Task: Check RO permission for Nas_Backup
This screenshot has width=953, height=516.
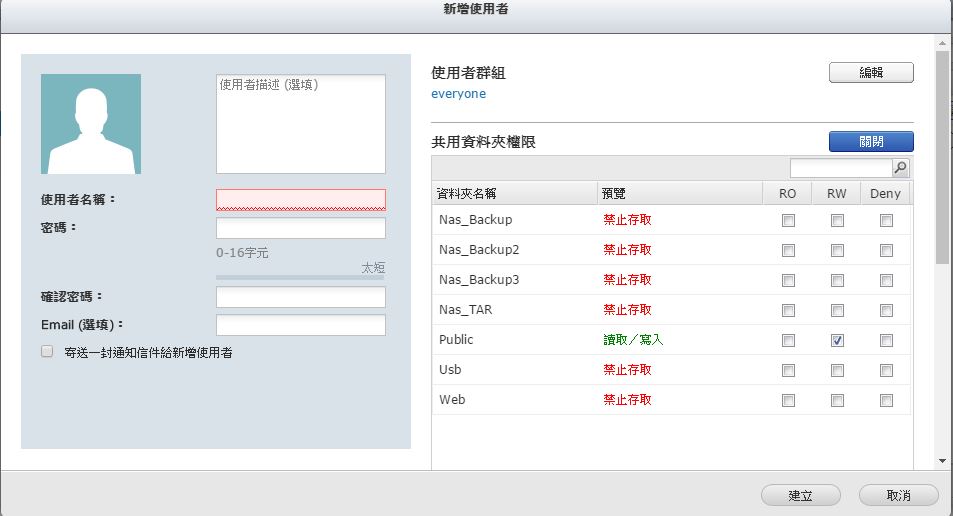Action: point(788,220)
